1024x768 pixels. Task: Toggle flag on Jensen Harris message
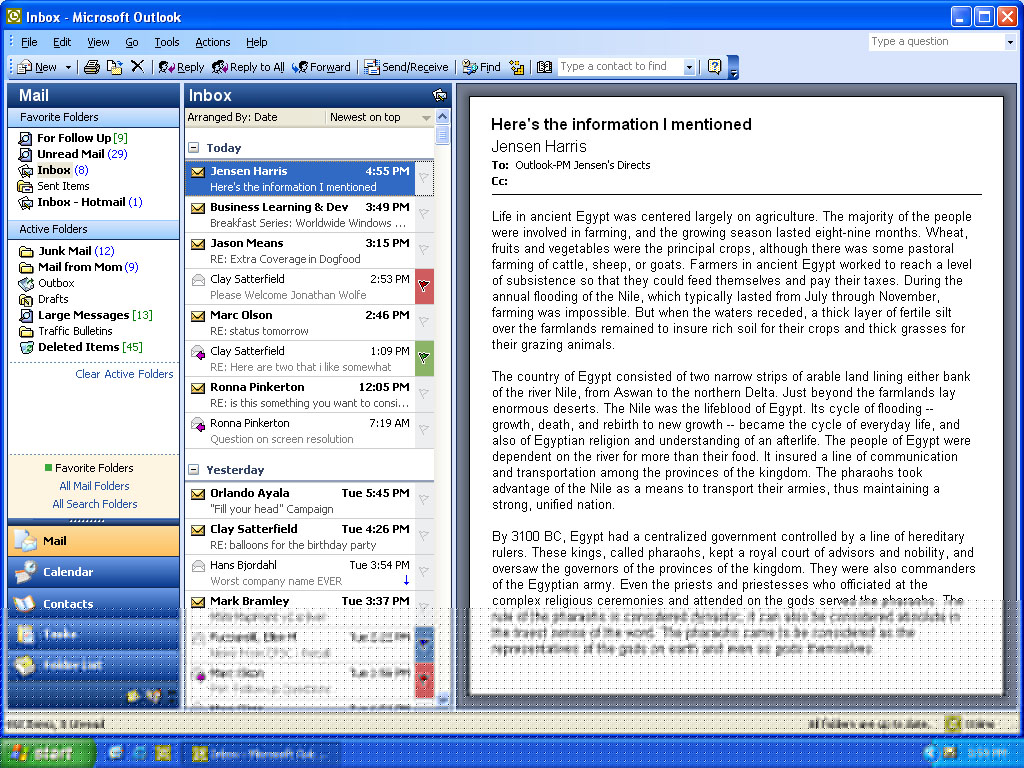tap(424, 179)
